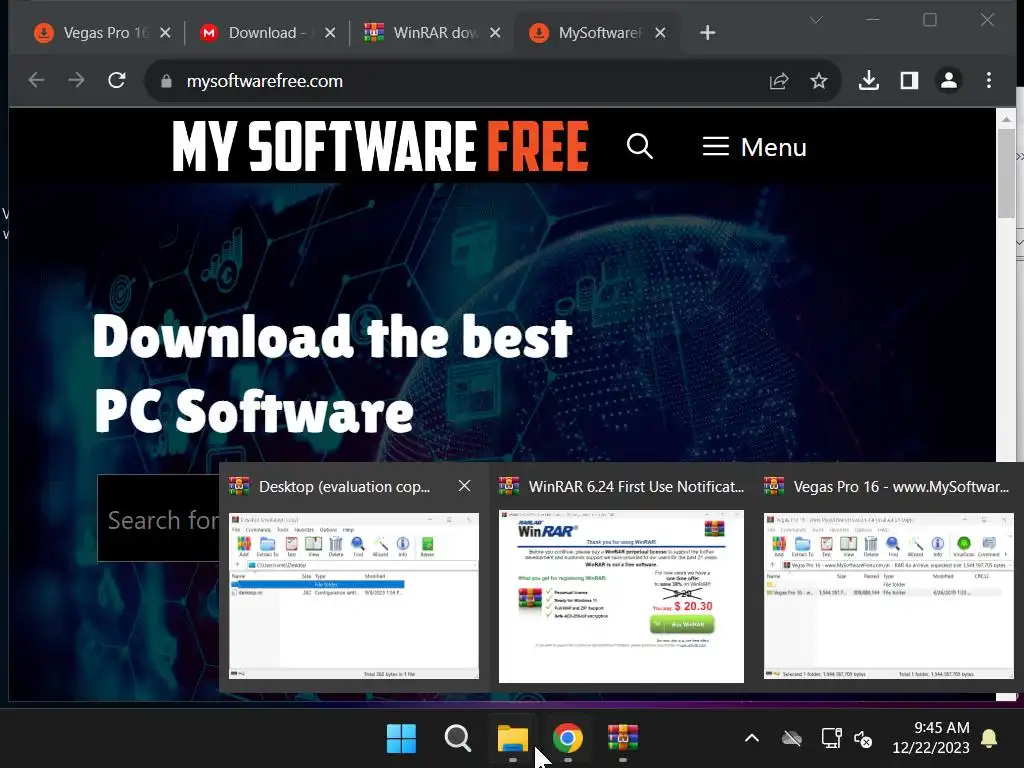Close the Vegas Pro 16 tab
The height and width of the screenshot is (768, 1024).
point(165,33)
